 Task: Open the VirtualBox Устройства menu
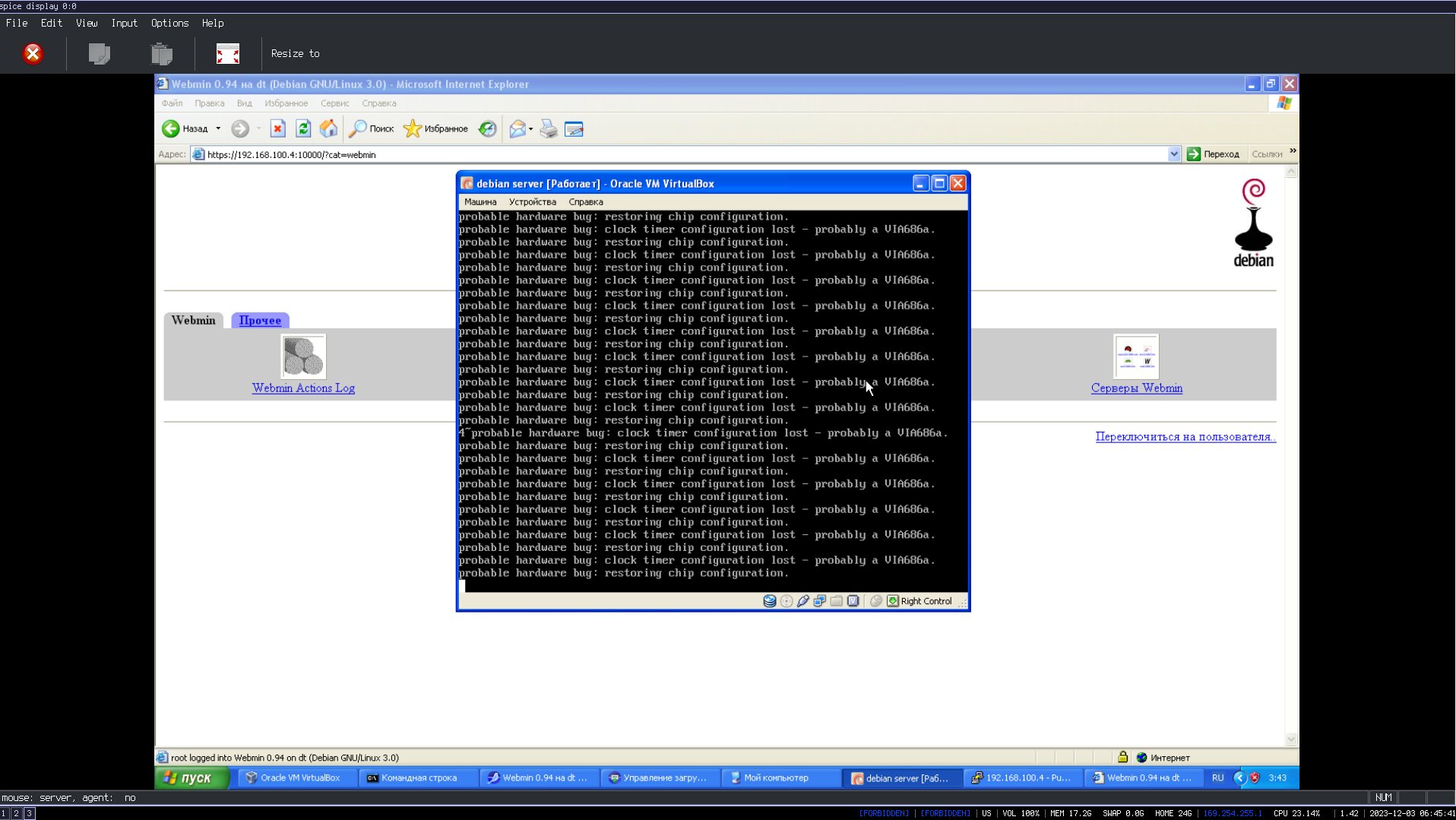coord(532,202)
